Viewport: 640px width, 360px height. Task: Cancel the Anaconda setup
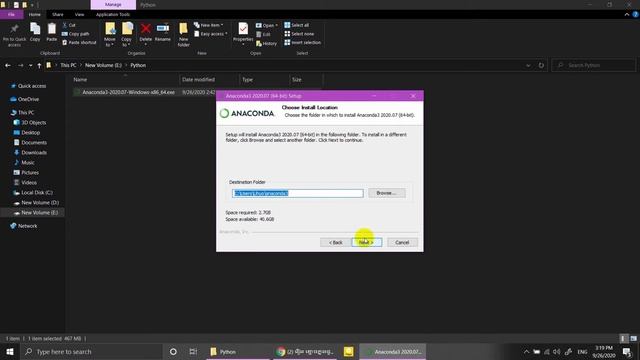[x=402, y=242]
